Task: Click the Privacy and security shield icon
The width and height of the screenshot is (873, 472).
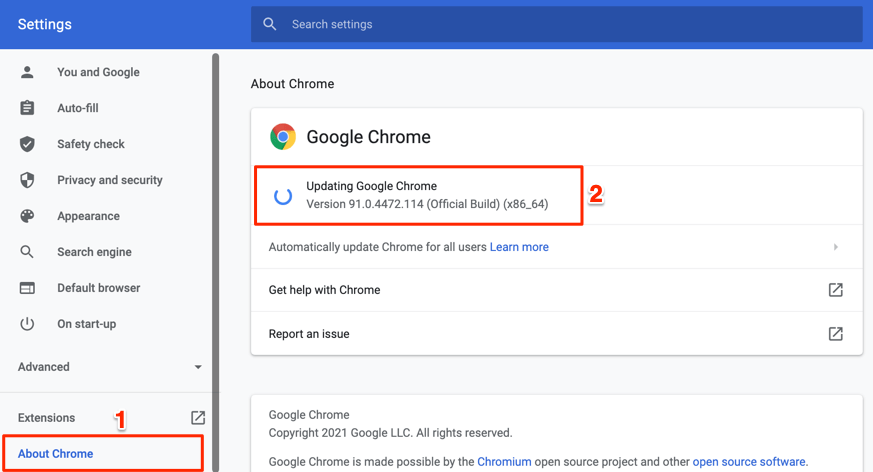Action: [27, 180]
